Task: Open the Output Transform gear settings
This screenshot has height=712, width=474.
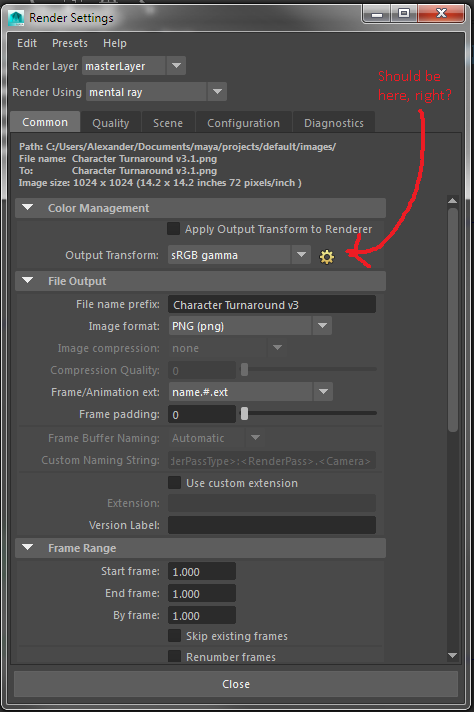Action: pos(326,257)
